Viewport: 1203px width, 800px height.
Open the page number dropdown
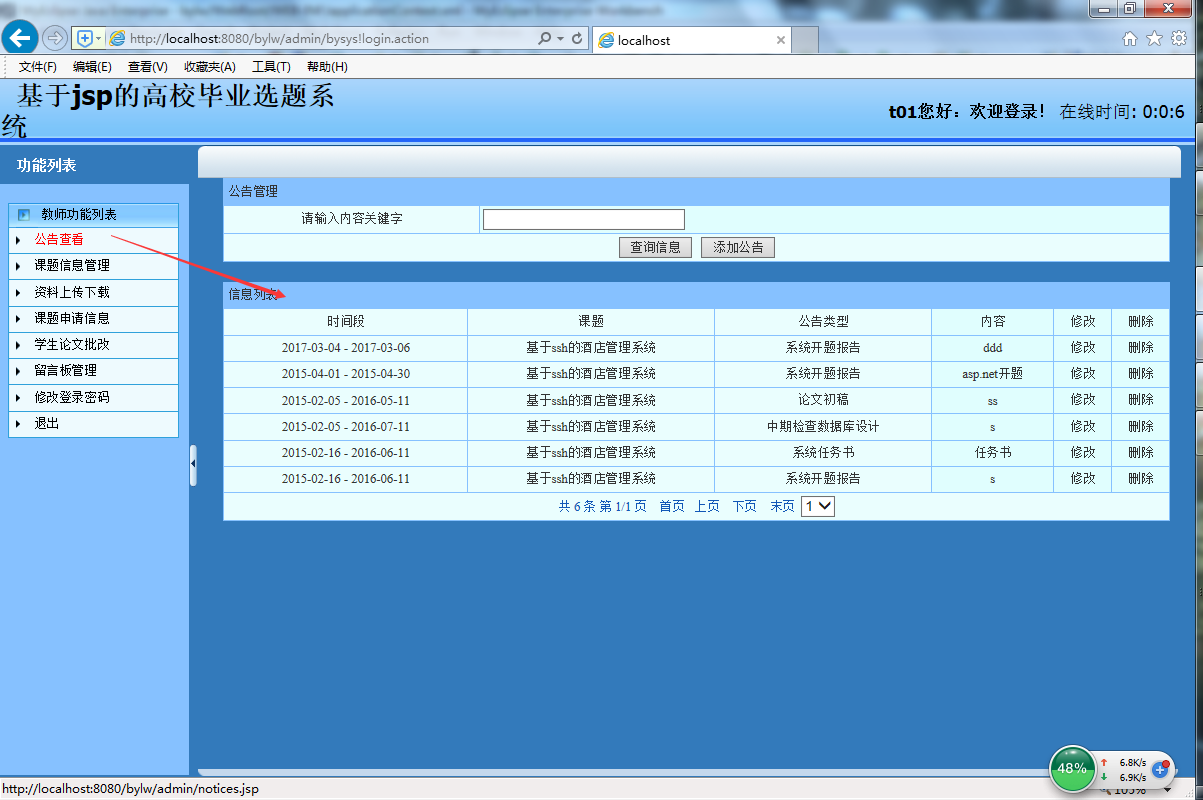point(817,506)
